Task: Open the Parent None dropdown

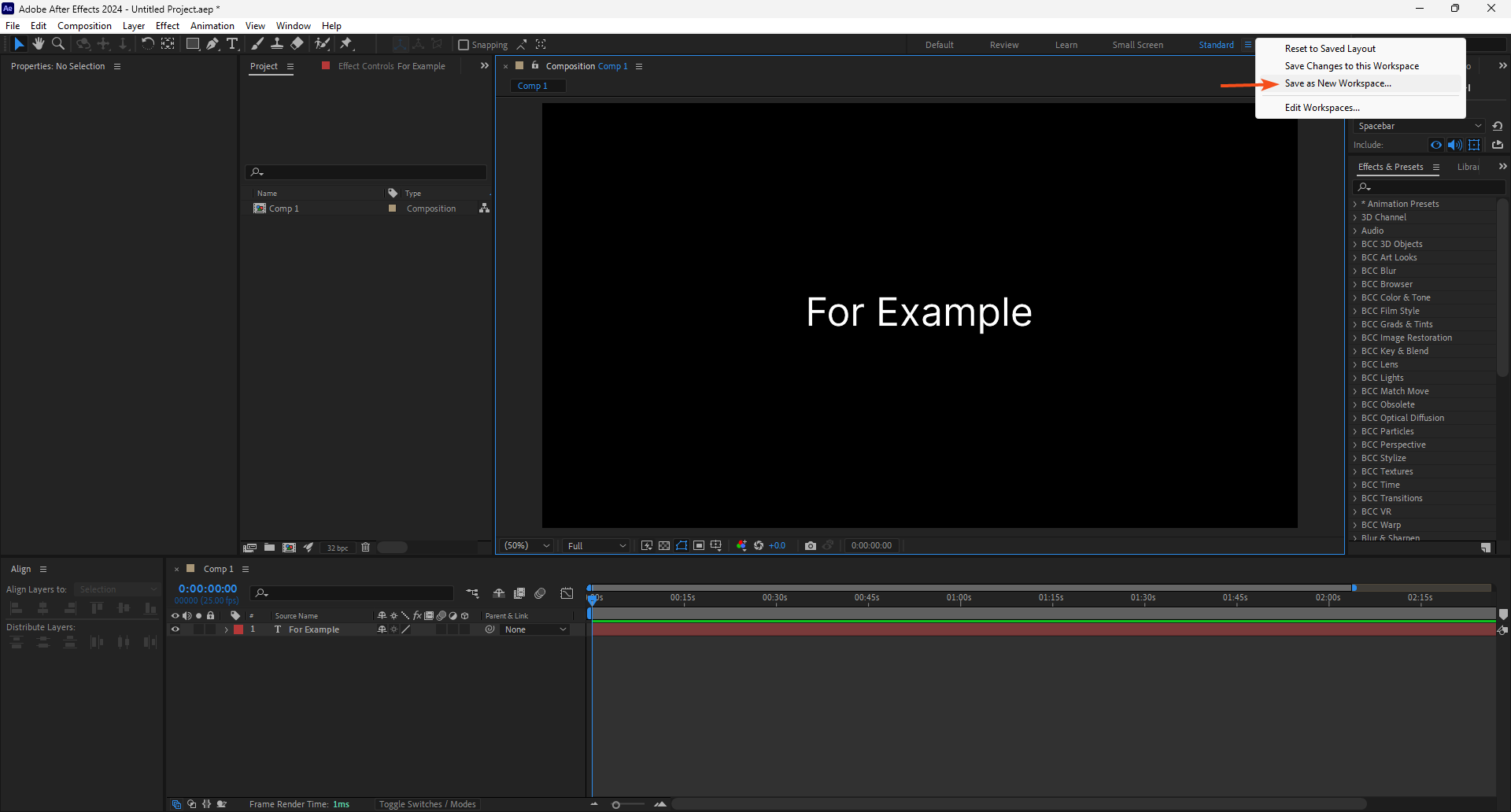Action: (535, 629)
